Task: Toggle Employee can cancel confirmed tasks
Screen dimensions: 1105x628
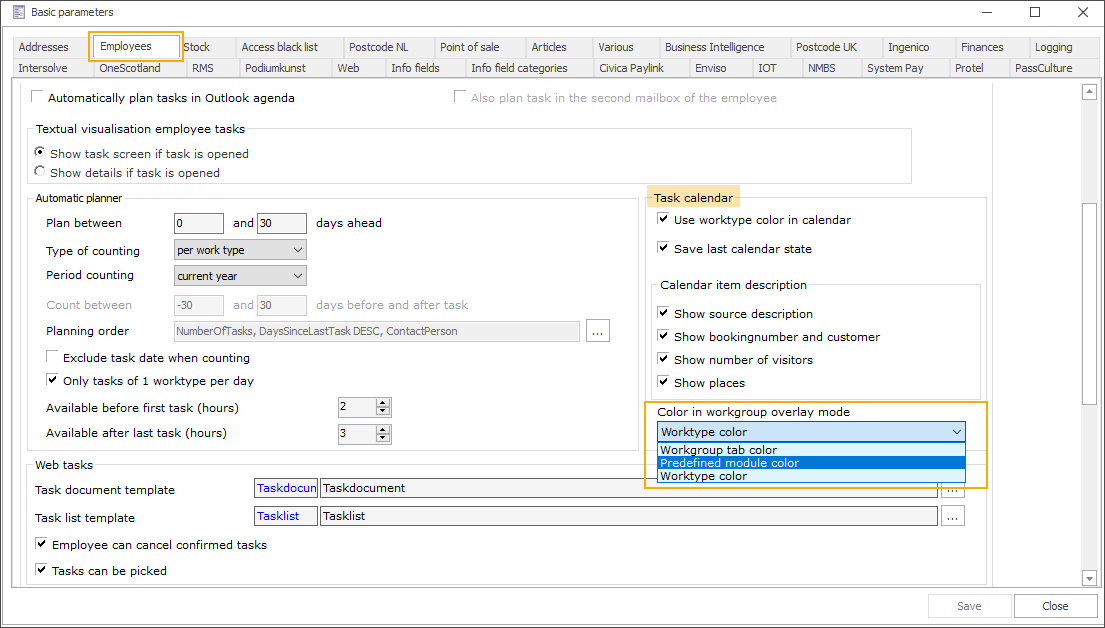Action: (x=41, y=544)
